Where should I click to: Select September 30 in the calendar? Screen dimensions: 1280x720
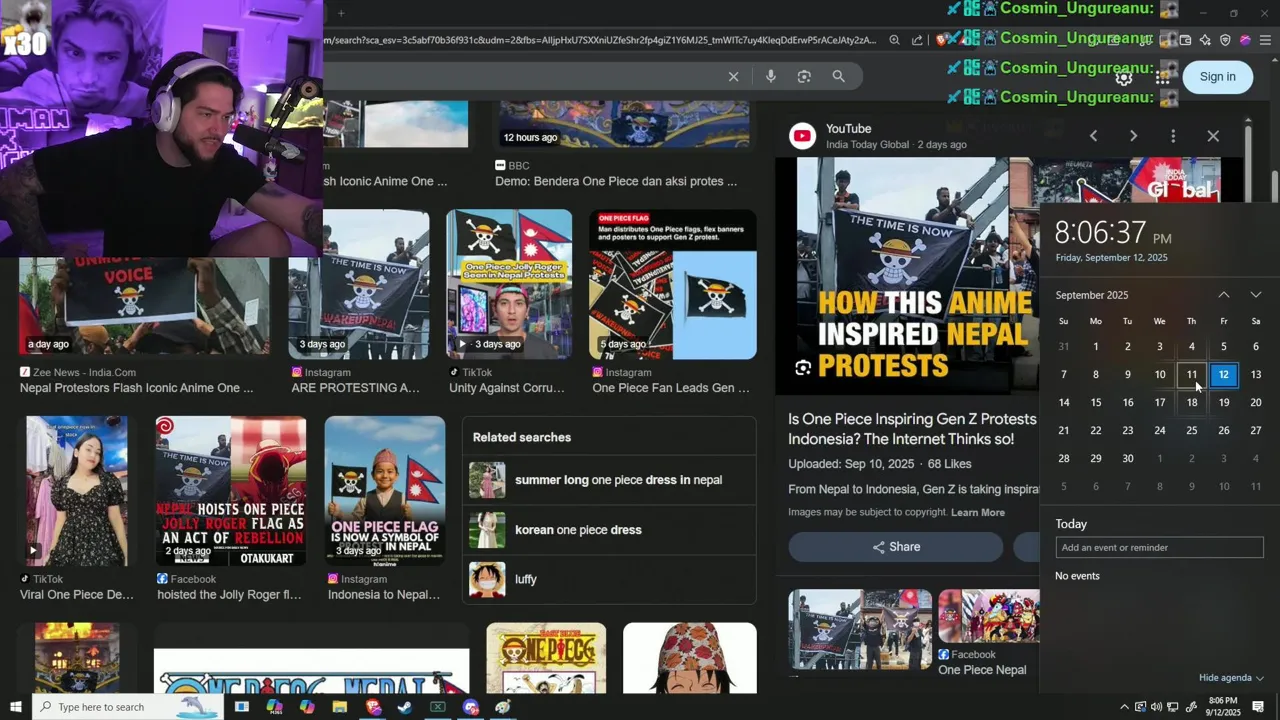click(x=1128, y=459)
